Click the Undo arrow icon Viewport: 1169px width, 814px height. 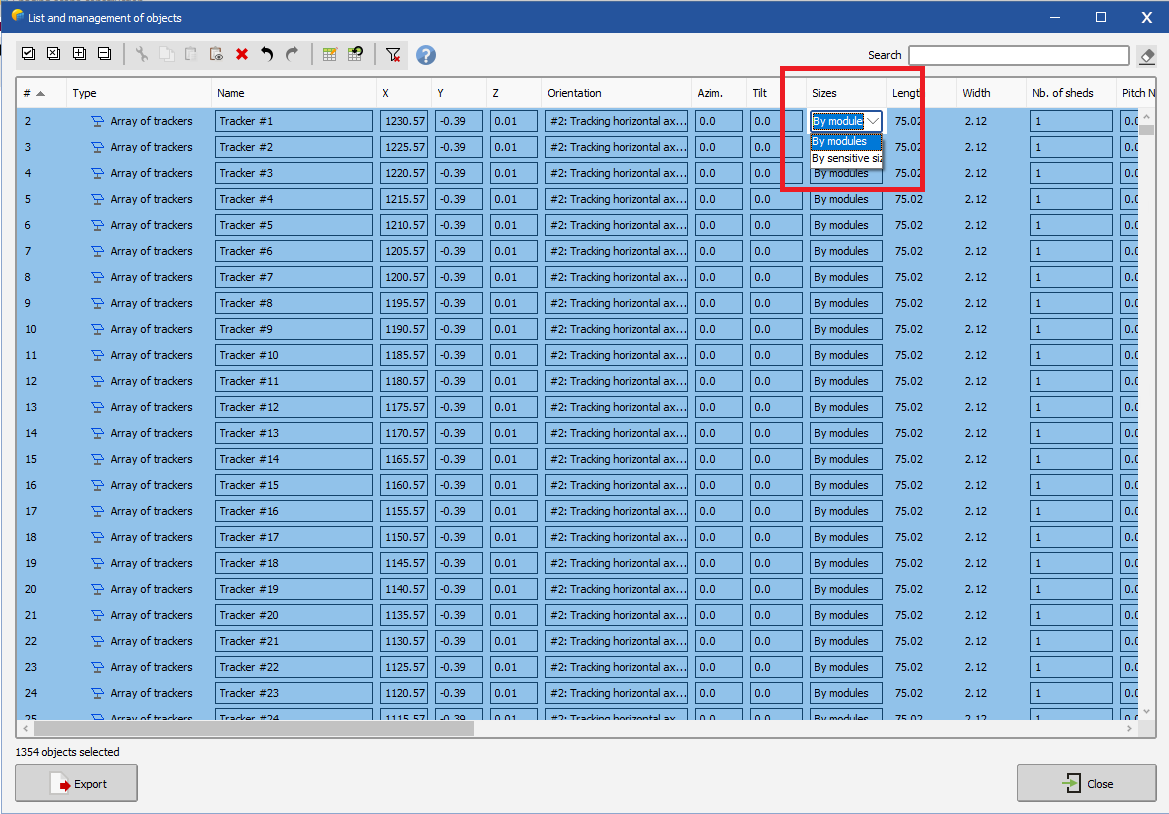(267, 55)
